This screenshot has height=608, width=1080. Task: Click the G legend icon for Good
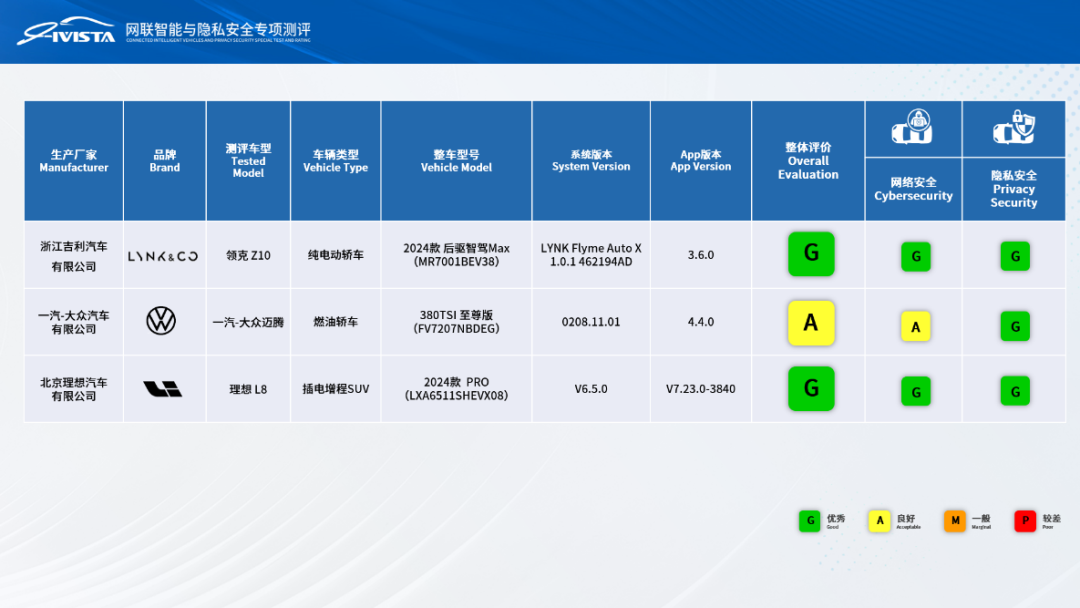(x=808, y=521)
